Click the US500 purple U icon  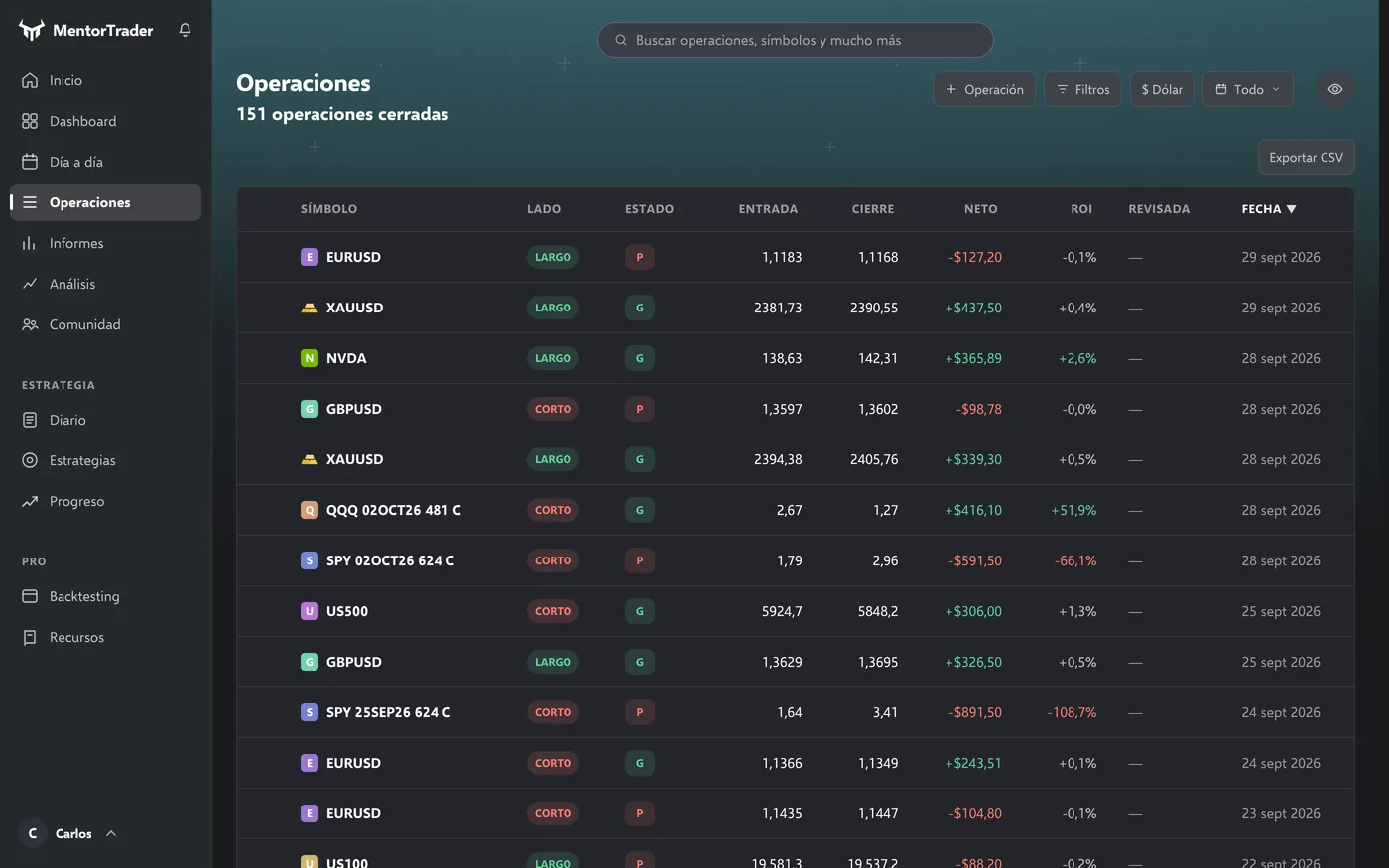coord(310,611)
